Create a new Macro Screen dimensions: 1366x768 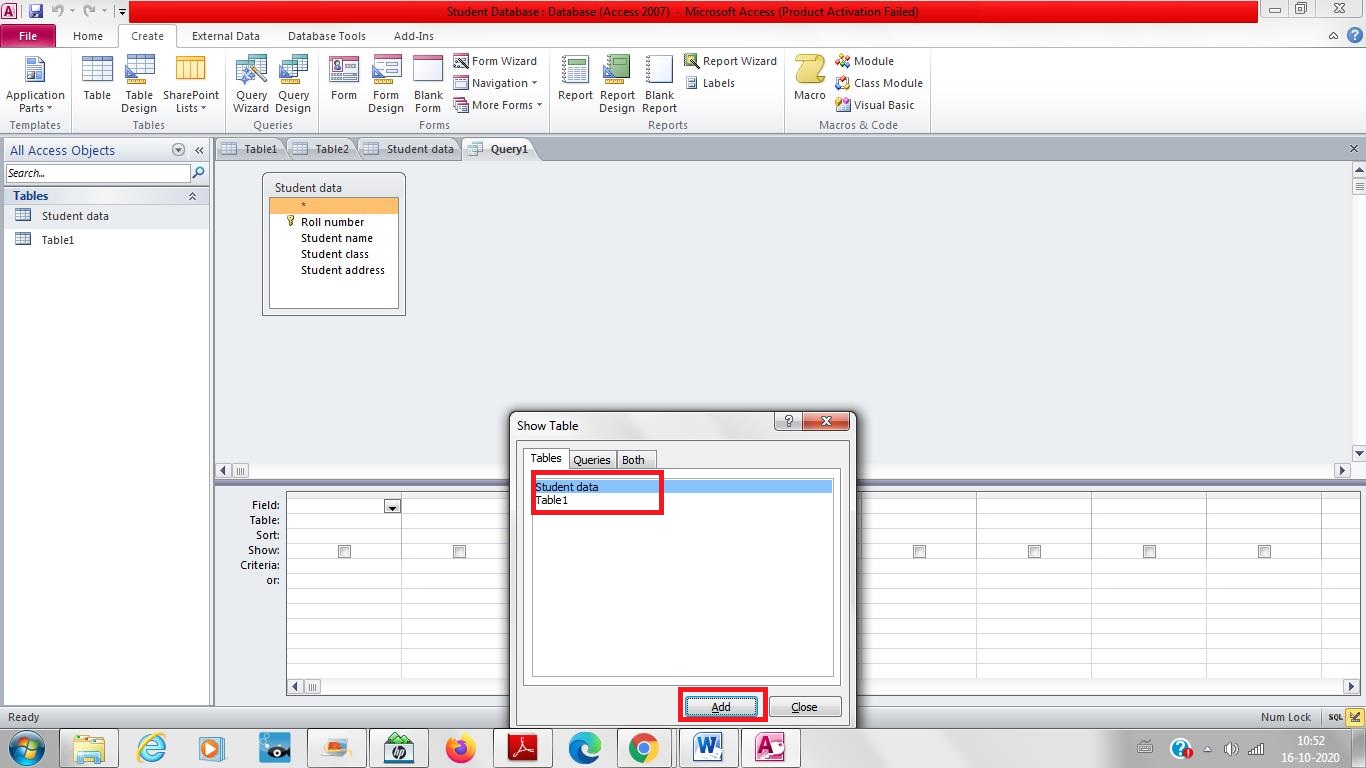810,80
